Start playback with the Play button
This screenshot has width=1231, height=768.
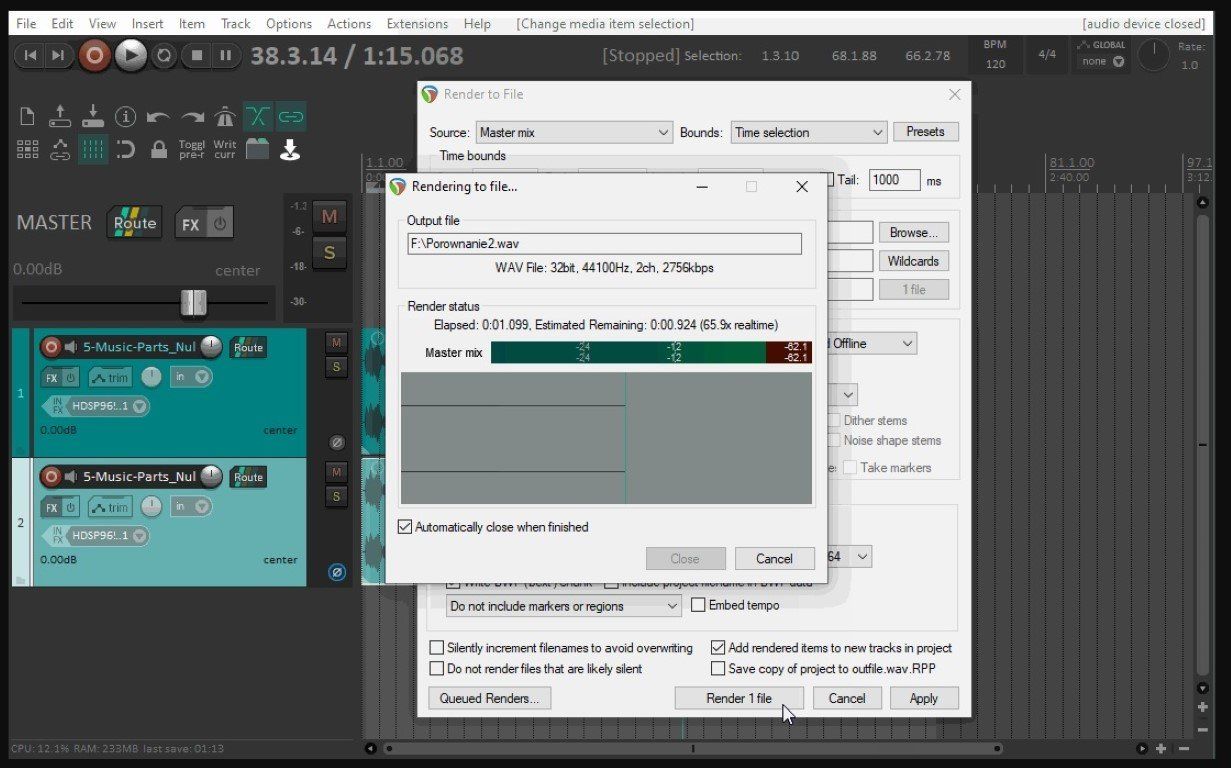tap(131, 56)
